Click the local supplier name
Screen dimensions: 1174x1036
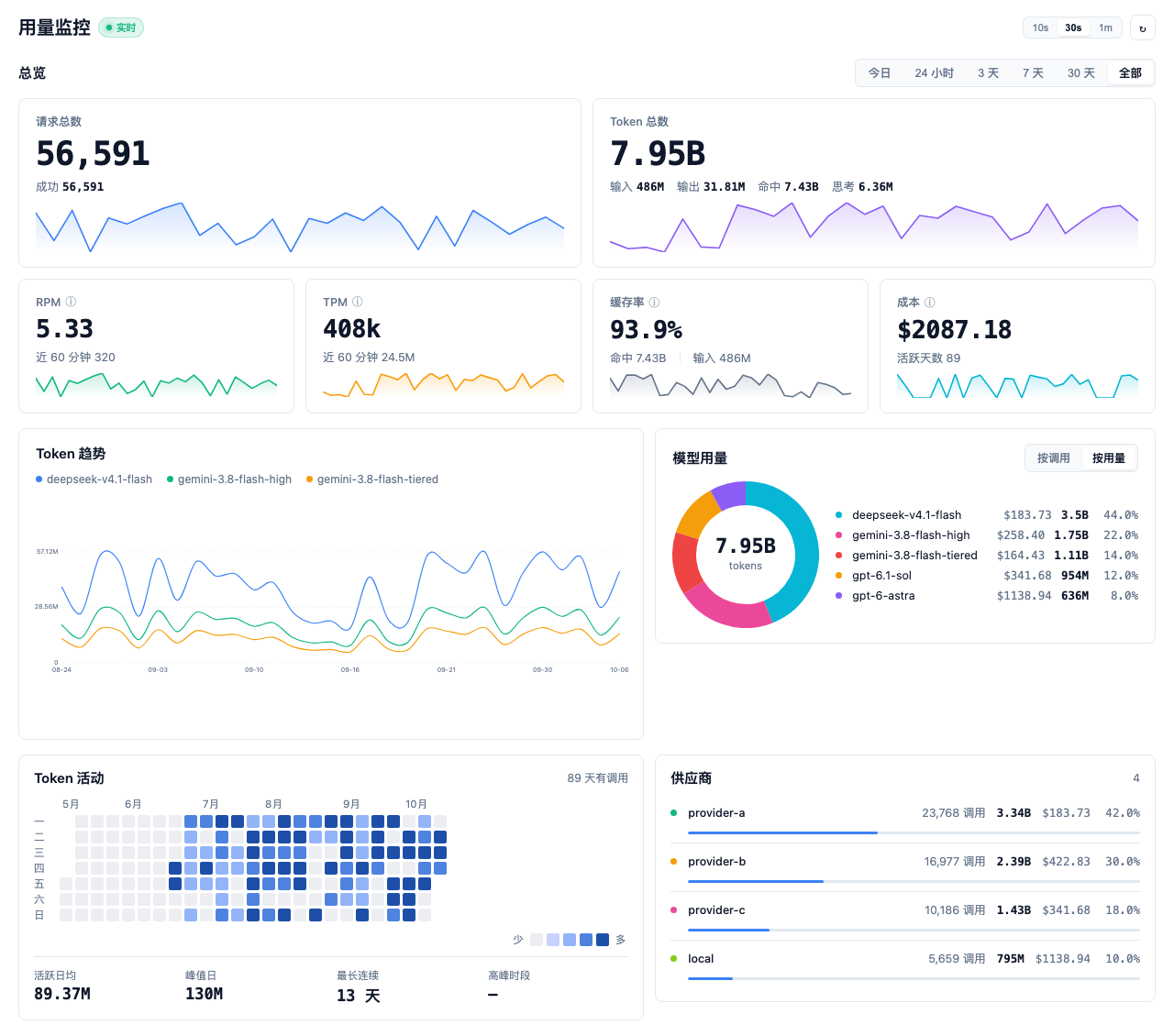coord(701,959)
